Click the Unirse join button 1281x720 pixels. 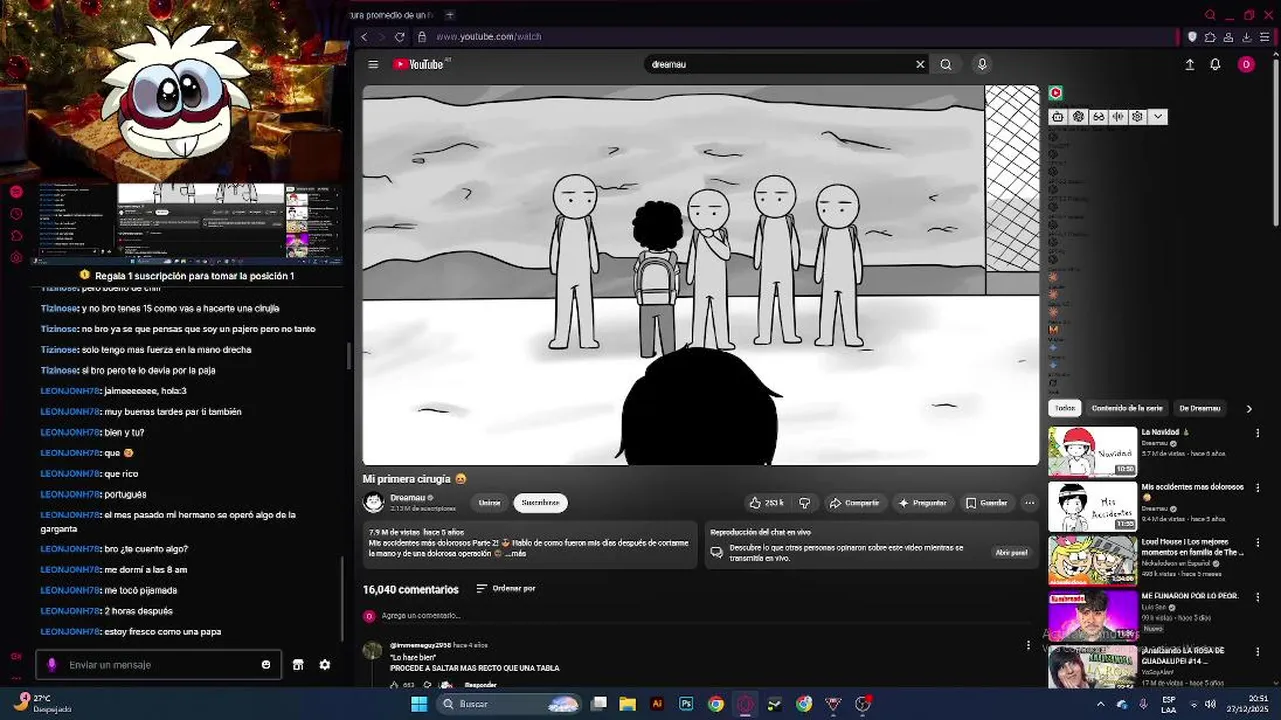489,503
